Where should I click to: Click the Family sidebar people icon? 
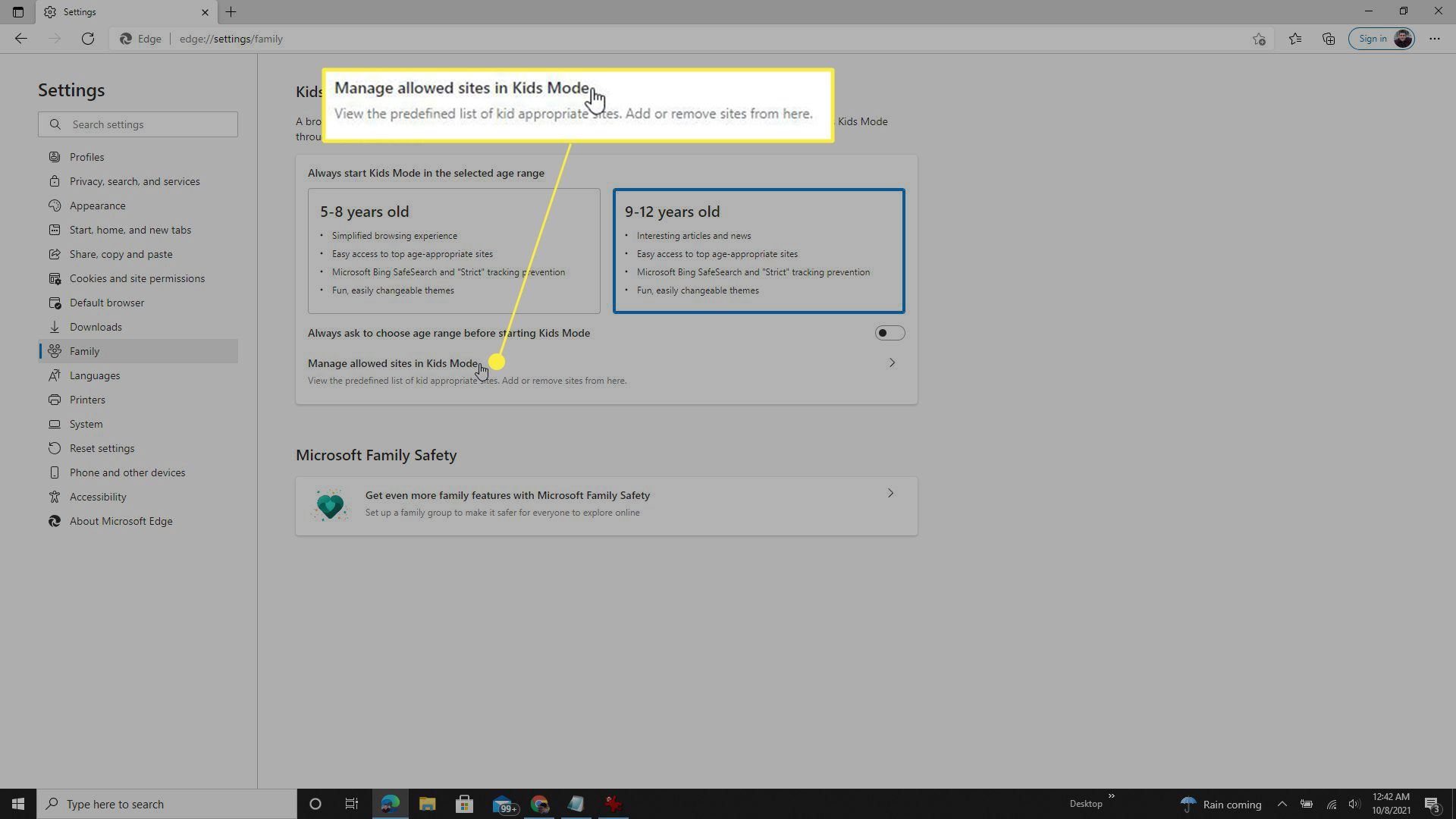click(x=55, y=351)
